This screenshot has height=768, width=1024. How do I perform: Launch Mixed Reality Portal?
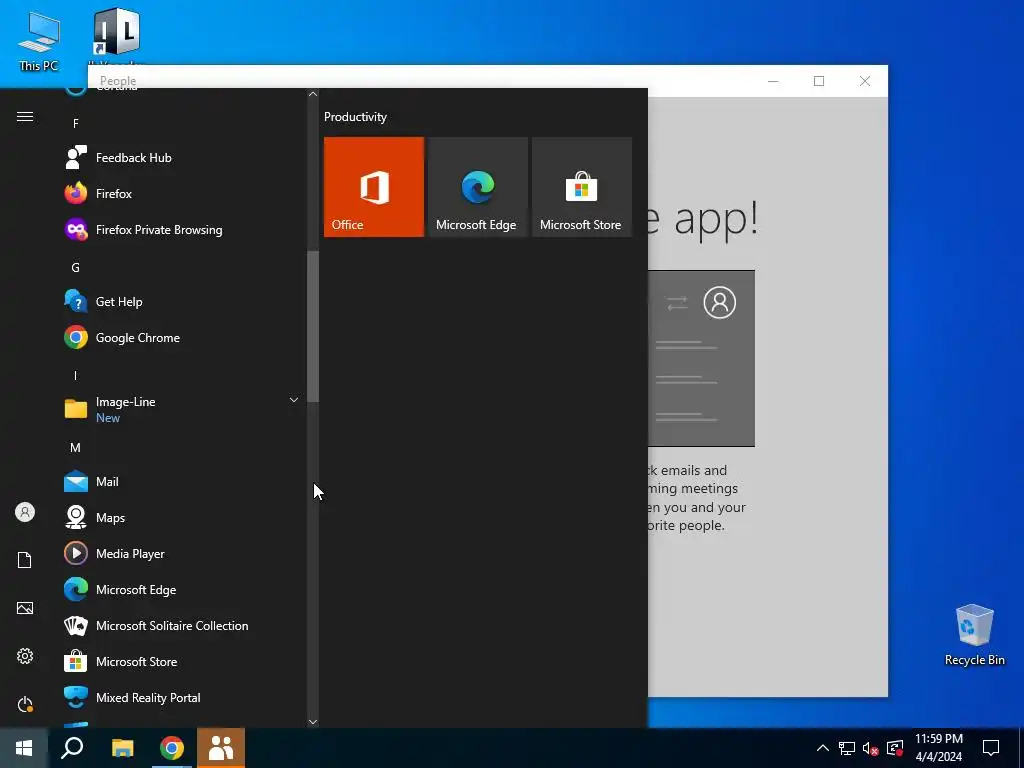(183, 697)
